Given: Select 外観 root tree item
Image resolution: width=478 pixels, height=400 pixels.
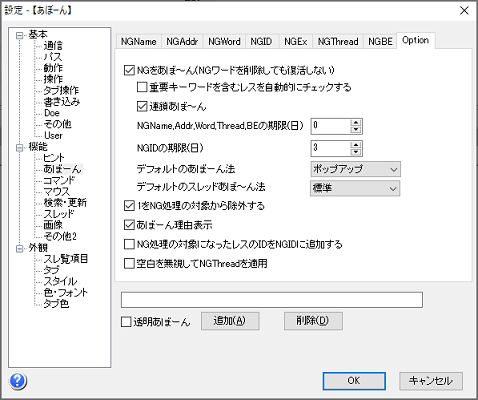Looking at the screenshot, I should click(38, 248).
